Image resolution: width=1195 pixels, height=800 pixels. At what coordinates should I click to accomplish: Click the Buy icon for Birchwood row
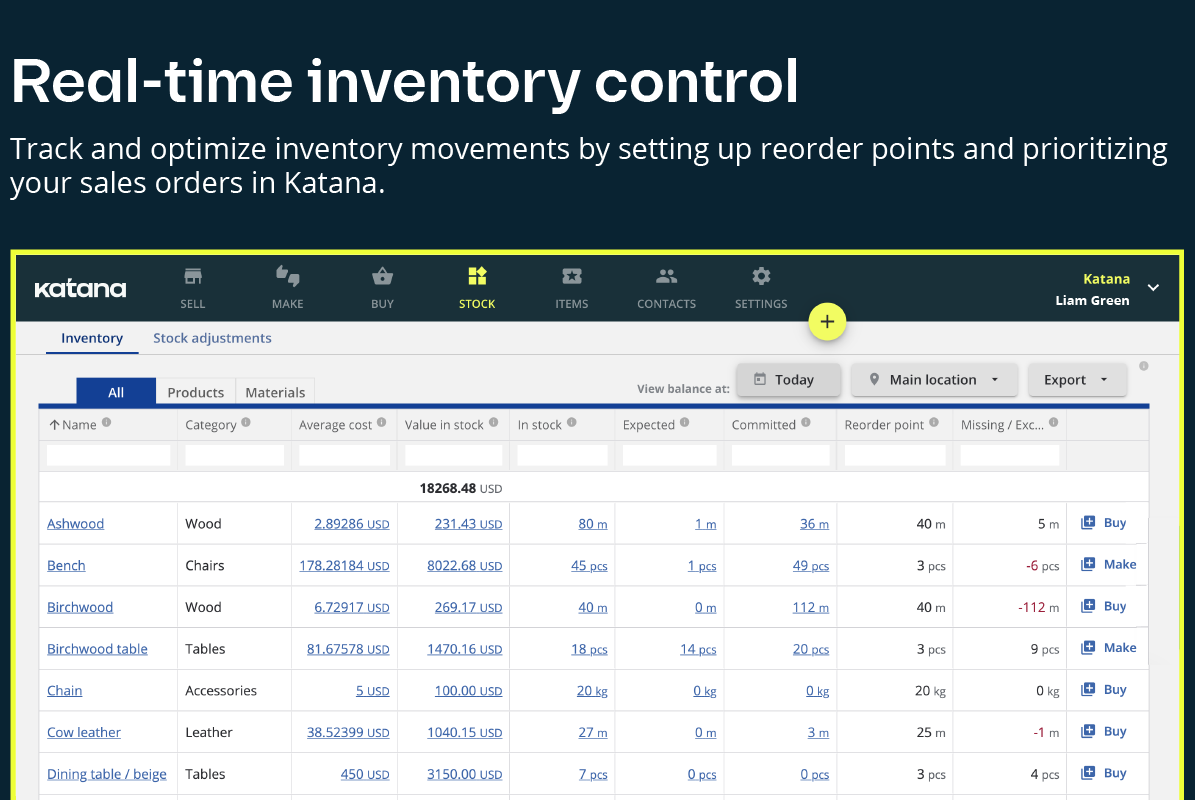click(x=1088, y=606)
